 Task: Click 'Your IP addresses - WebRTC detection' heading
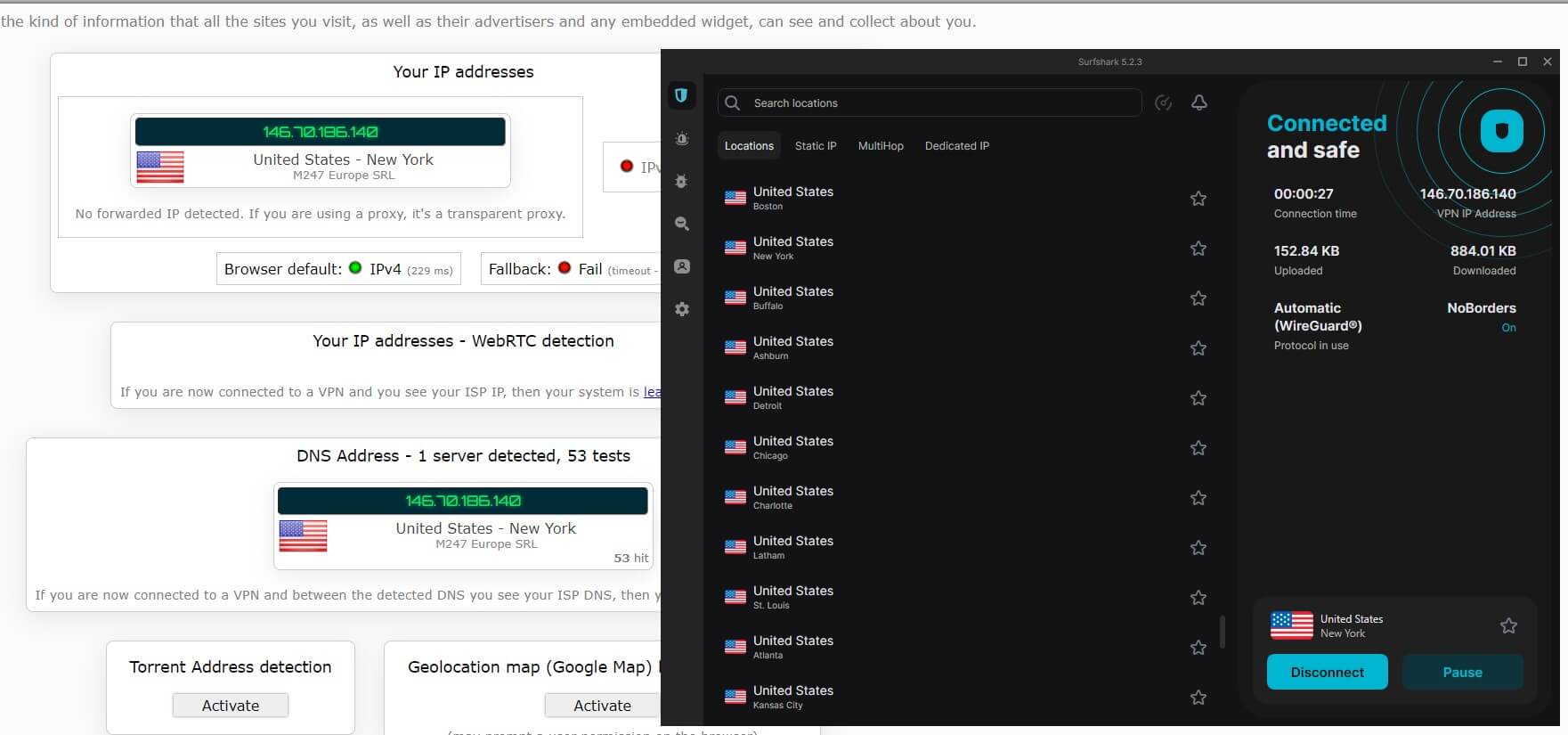point(463,341)
